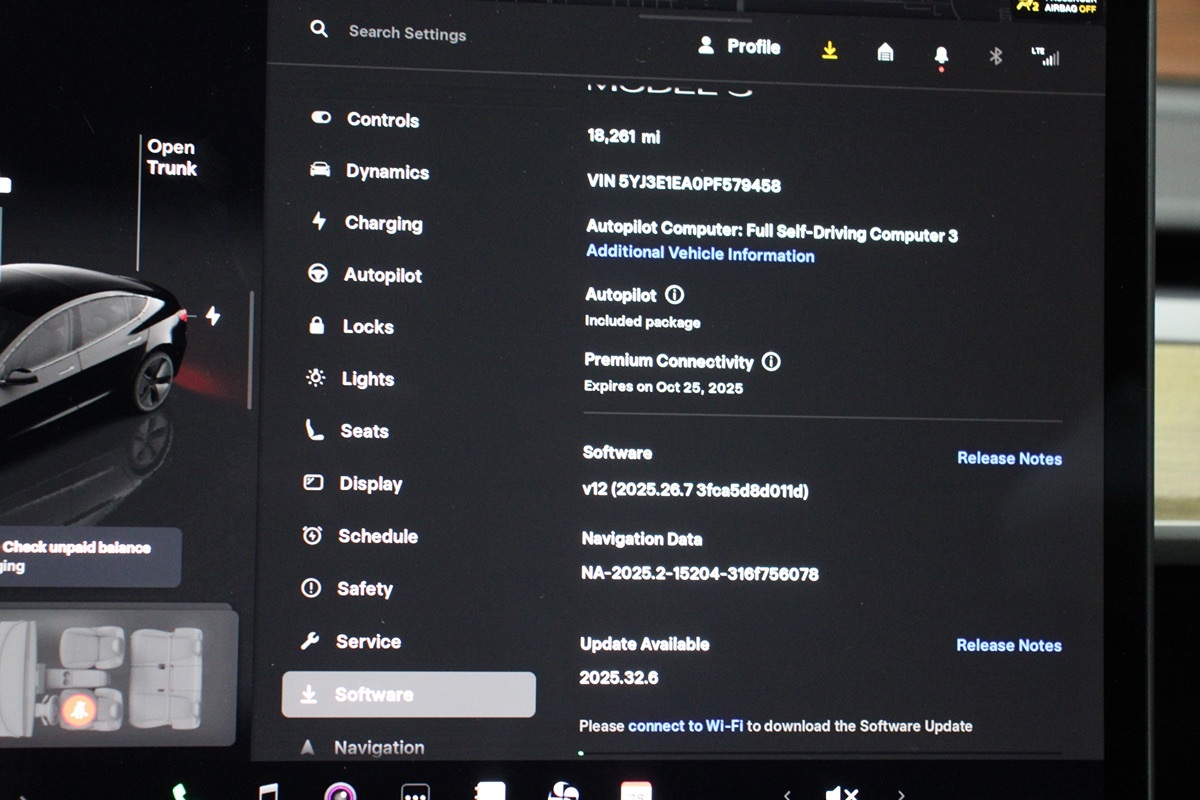Open Additional Vehicle Information link

point(700,255)
